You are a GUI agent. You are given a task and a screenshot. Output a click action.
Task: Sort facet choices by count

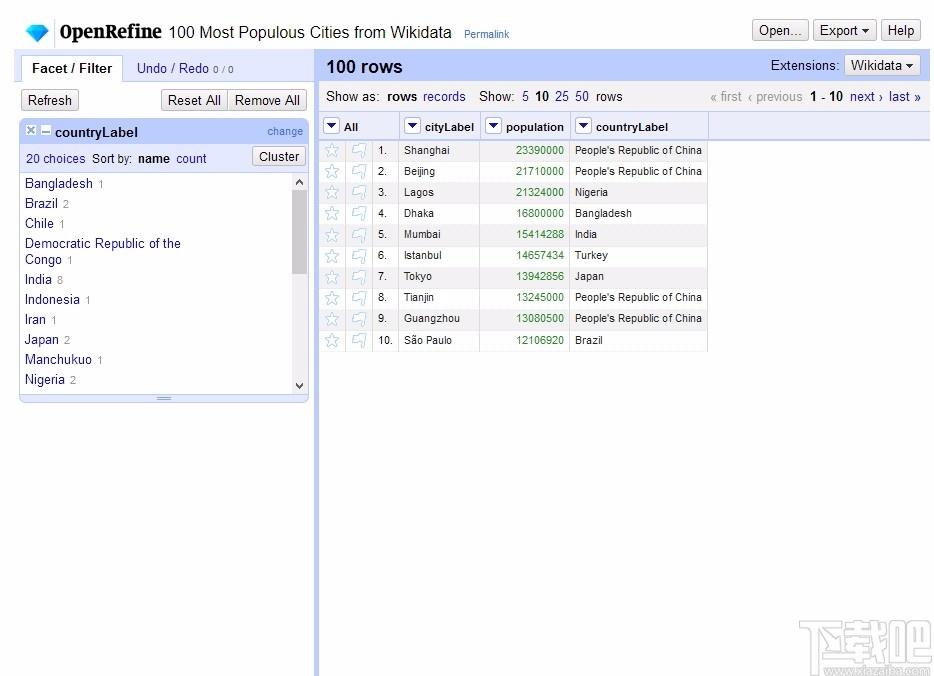pyautogui.click(x=191, y=159)
